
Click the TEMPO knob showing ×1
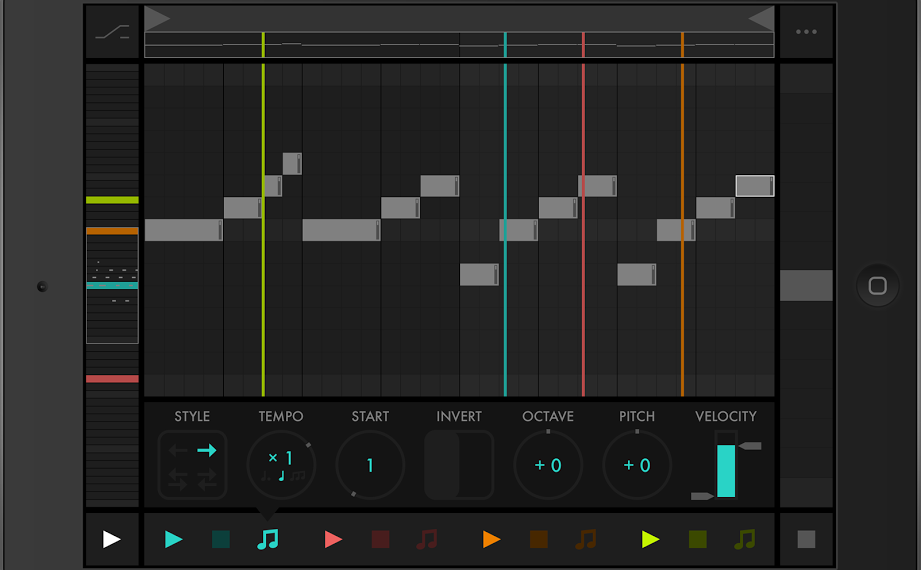(x=281, y=465)
